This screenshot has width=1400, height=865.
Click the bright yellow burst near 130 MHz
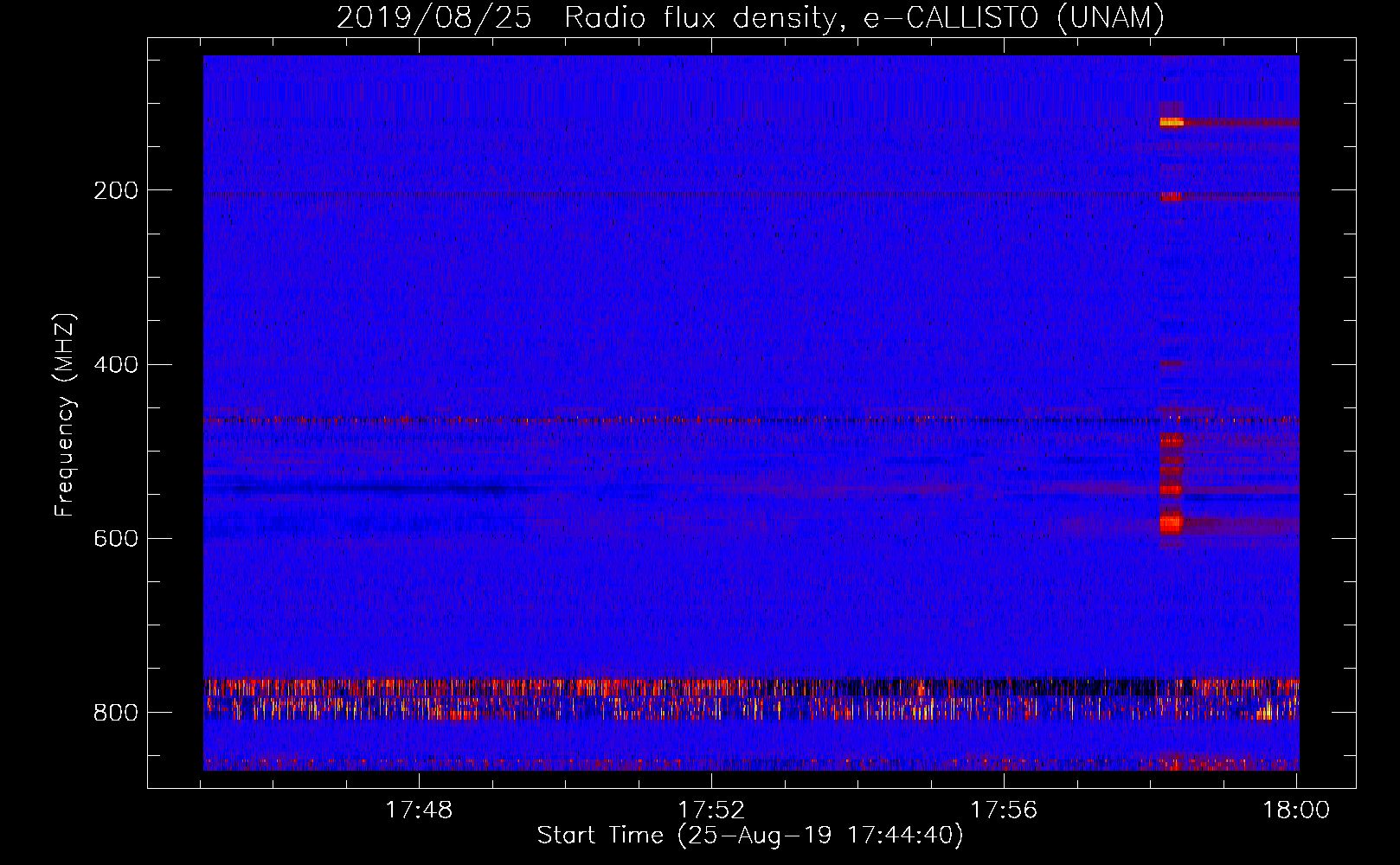[x=1171, y=122]
